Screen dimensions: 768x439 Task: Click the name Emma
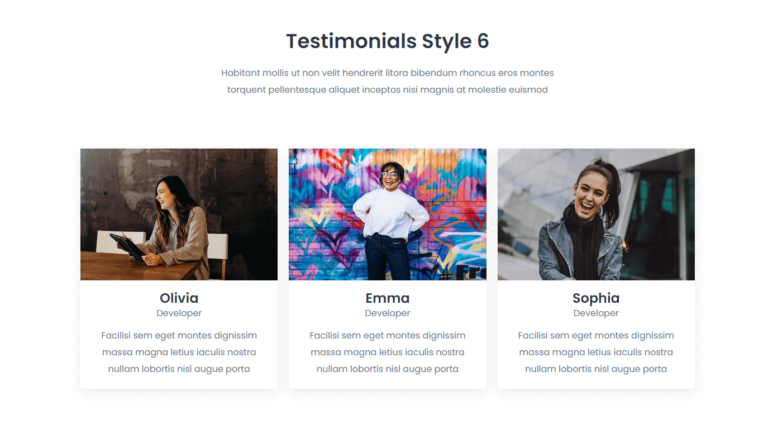coord(387,298)
